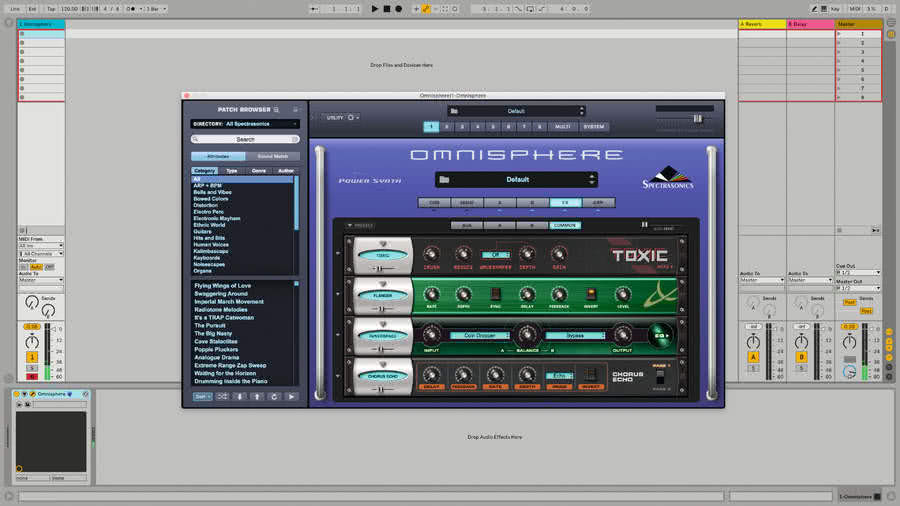
Task: Click the magnifier icon in patch Search field
Action: click(x=195, y=139)
